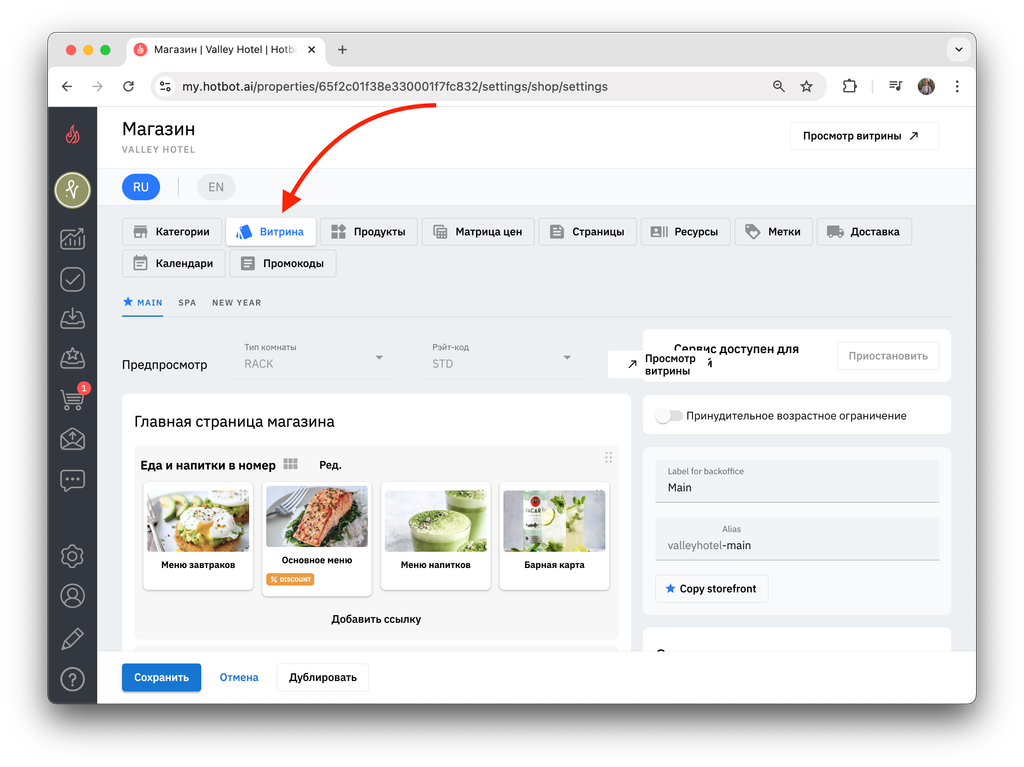The image size is (1024, 767).
Task: Open the analytics chart sidebar icon
Action: point(72,238)
